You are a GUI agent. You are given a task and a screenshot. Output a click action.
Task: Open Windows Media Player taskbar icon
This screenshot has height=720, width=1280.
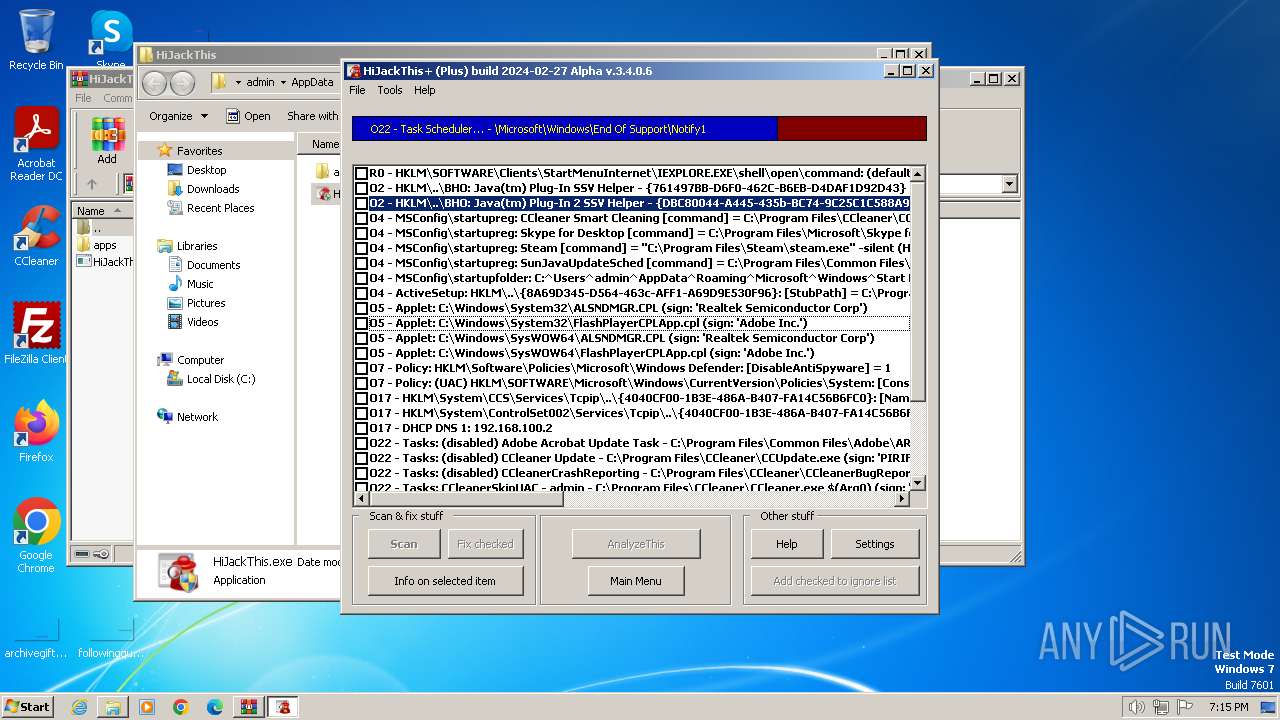[147, 707]
